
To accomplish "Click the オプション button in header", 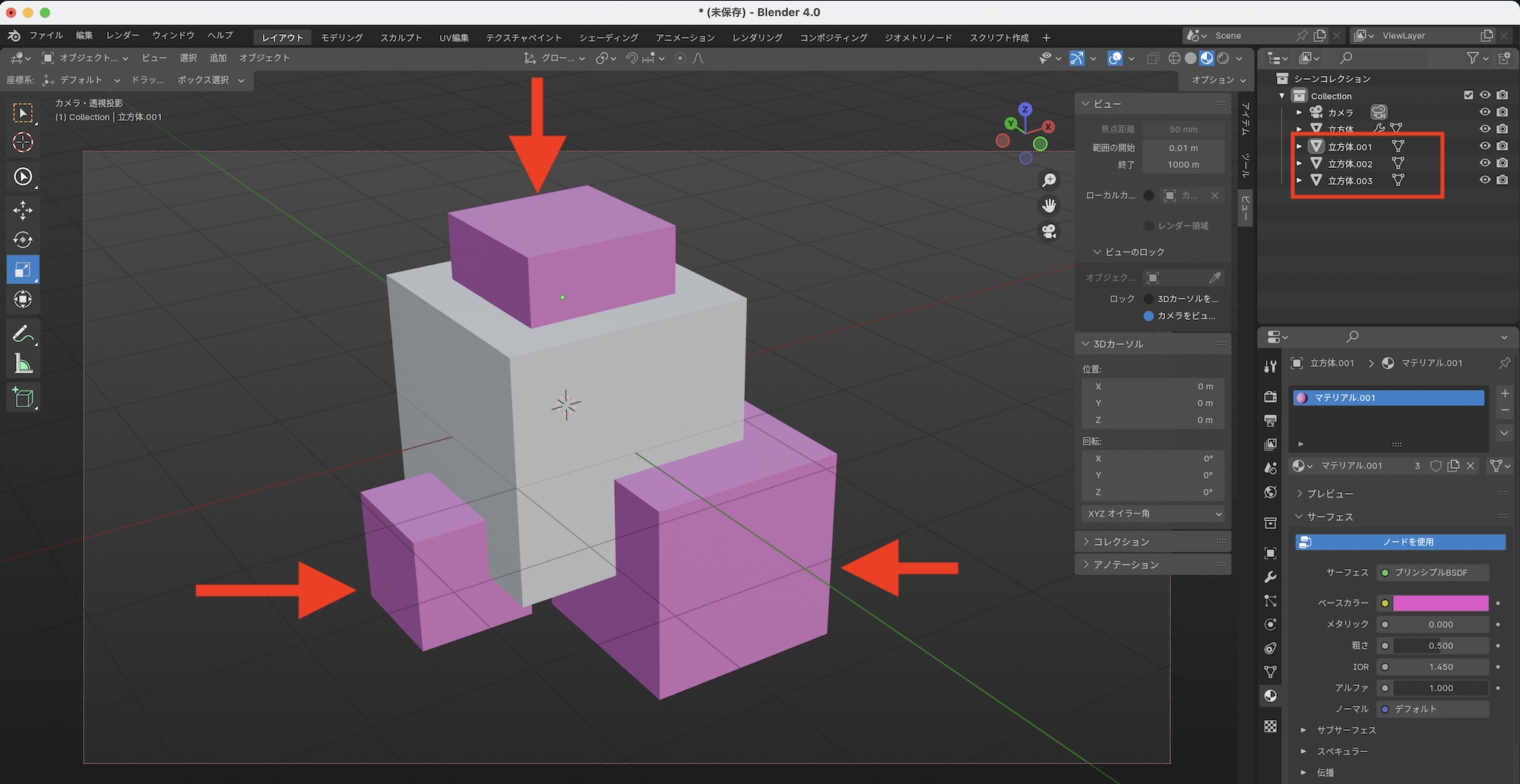I will [x=1218, y=80].
